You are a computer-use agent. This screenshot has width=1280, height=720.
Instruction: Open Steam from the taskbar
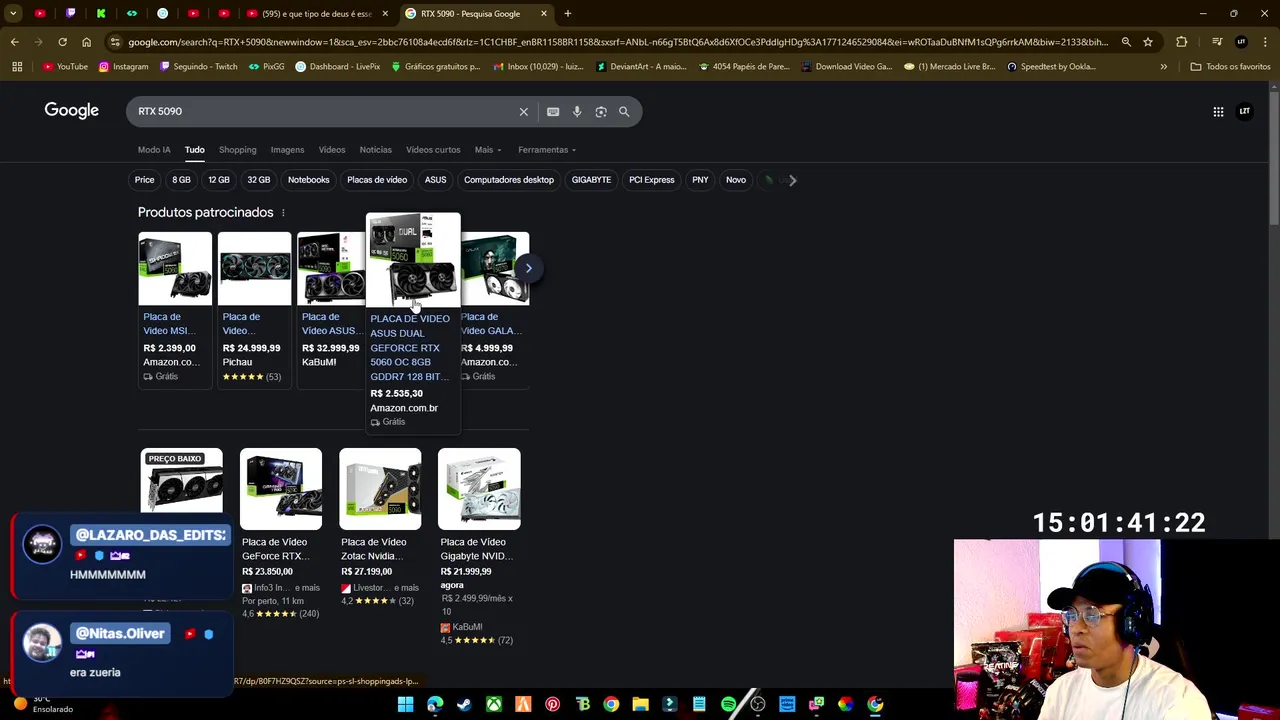click(x=464, y=704)
